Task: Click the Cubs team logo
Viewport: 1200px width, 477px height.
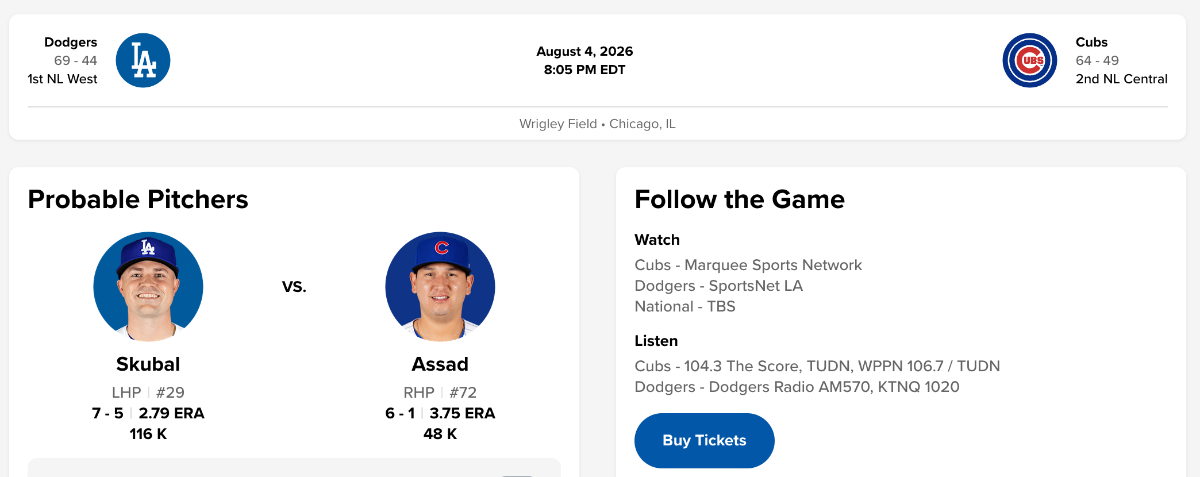Action: 1030,60
